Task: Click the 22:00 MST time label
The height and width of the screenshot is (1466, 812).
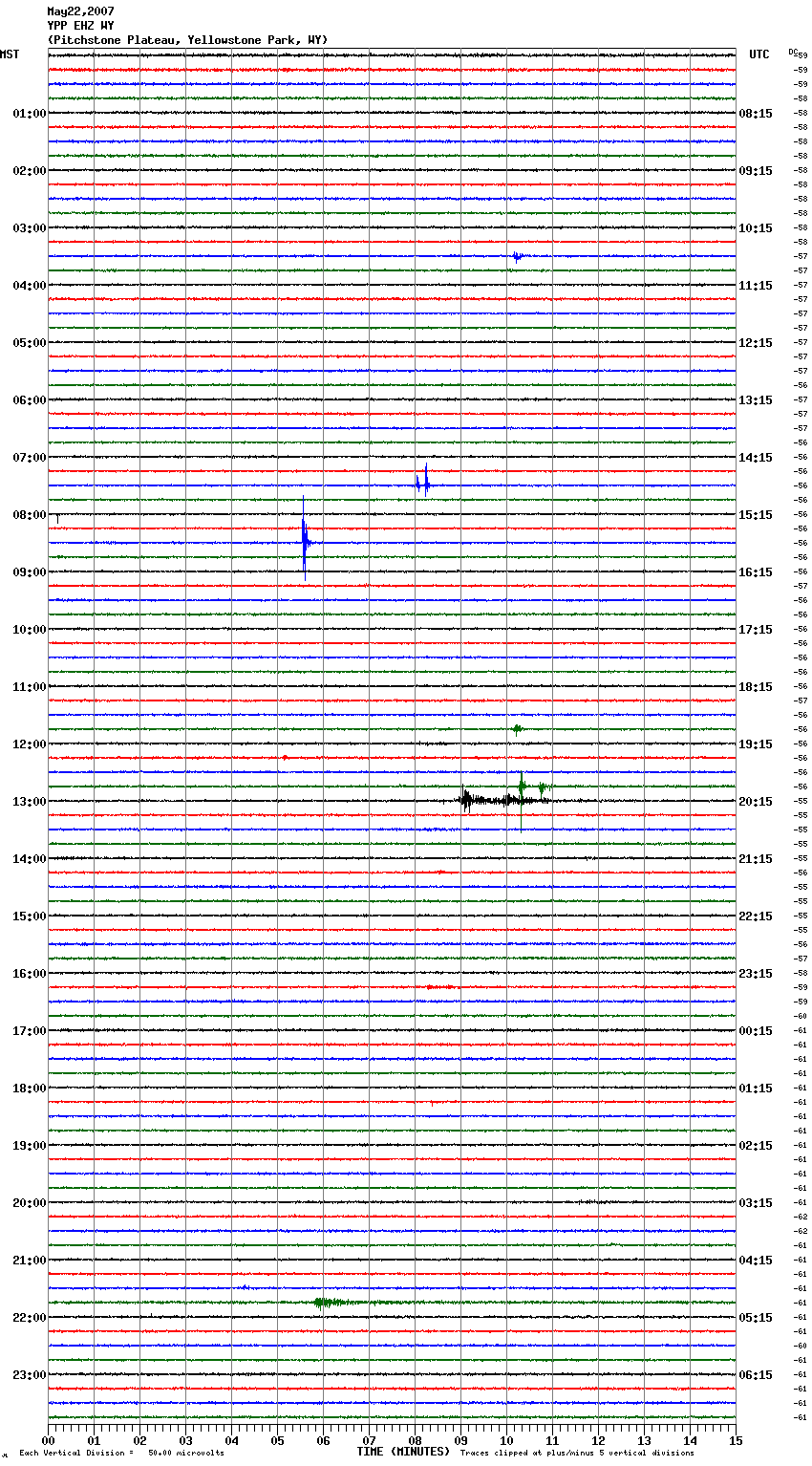Action: (x=29, y=1318)
